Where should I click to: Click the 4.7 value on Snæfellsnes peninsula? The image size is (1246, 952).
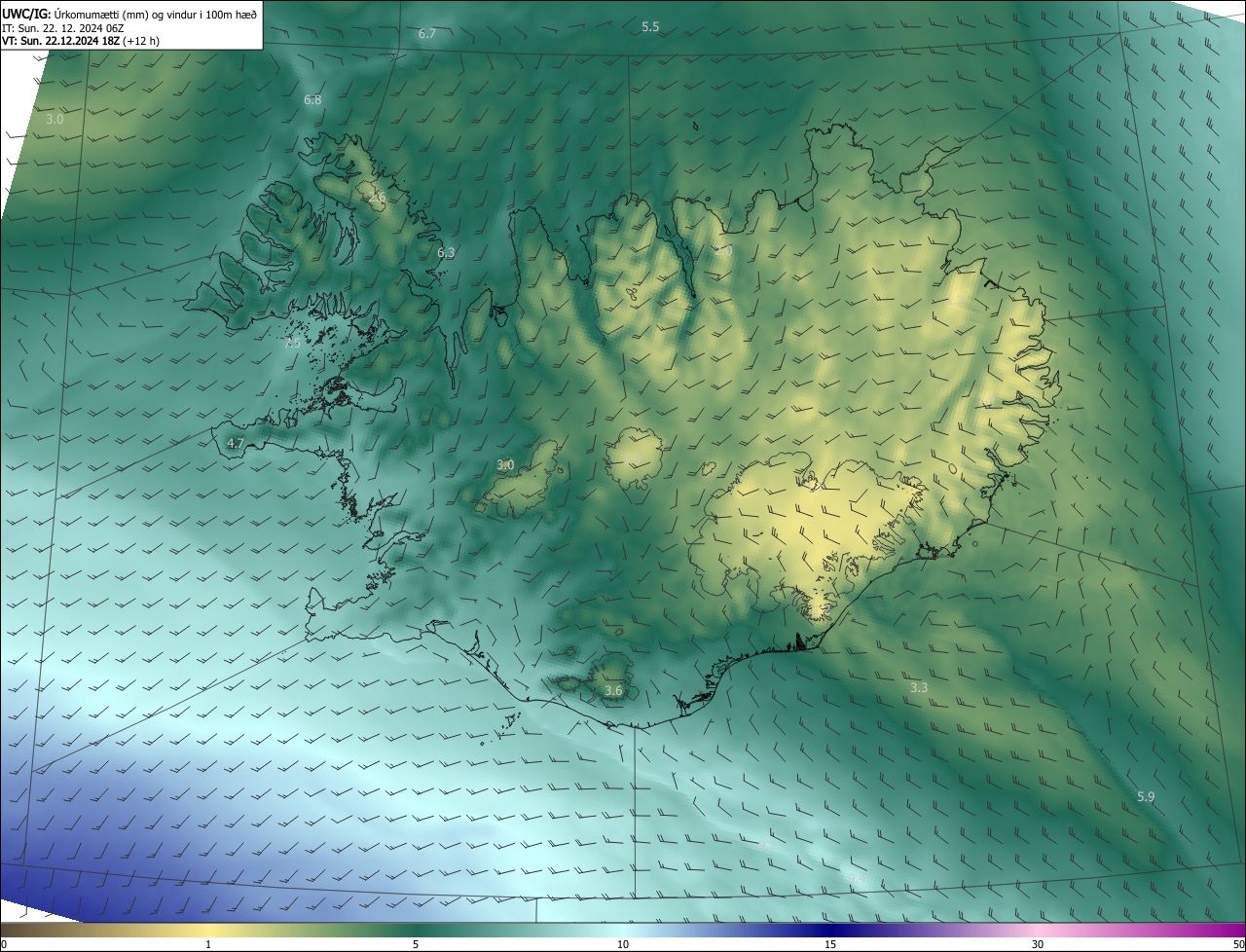235,443
